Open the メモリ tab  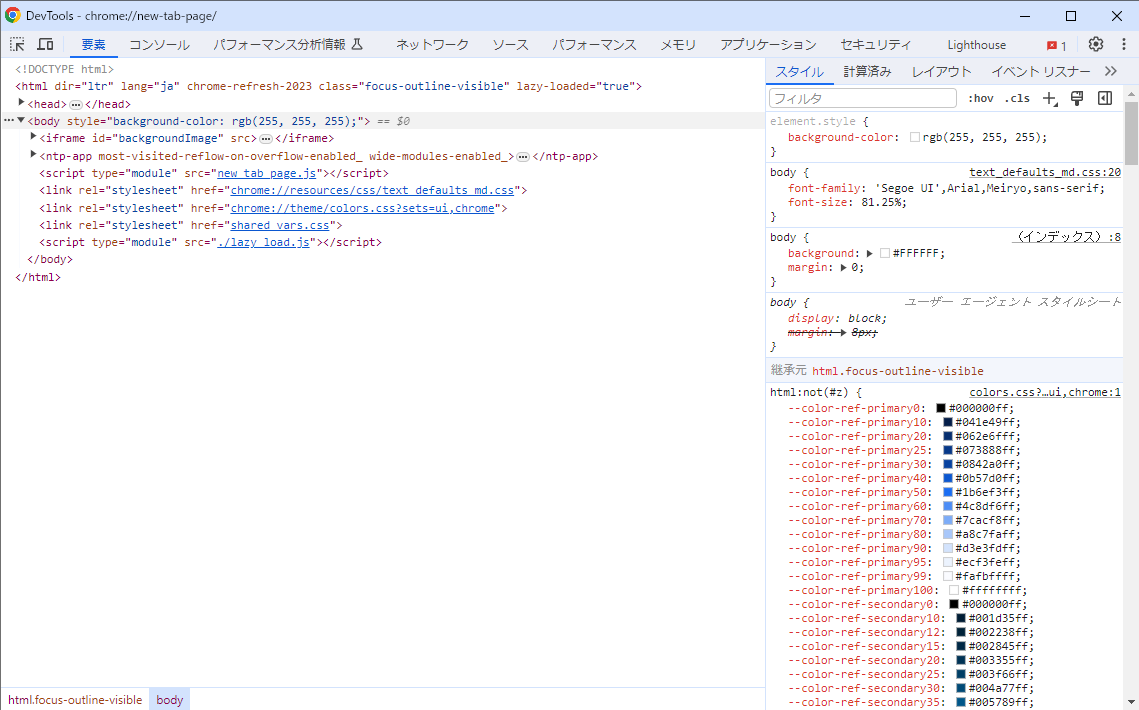tap(678, 44)
